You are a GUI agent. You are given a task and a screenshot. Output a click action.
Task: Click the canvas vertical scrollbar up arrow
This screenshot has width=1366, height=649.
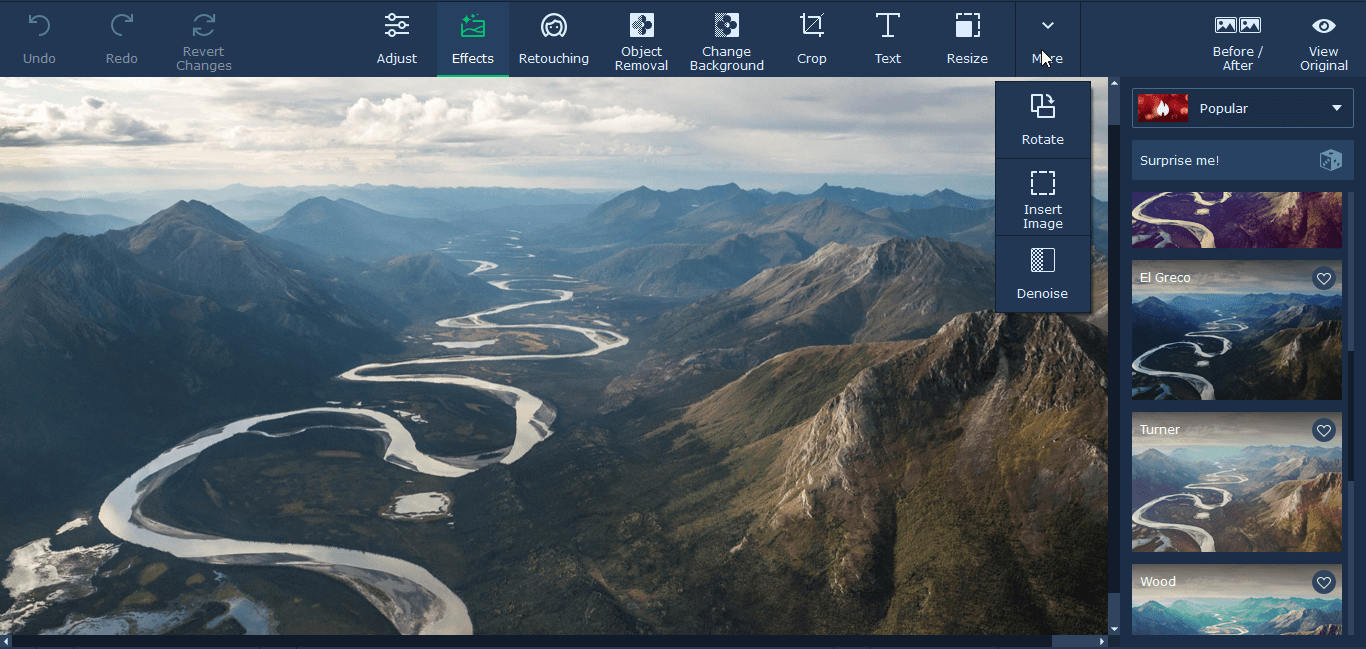[1114, 84]
